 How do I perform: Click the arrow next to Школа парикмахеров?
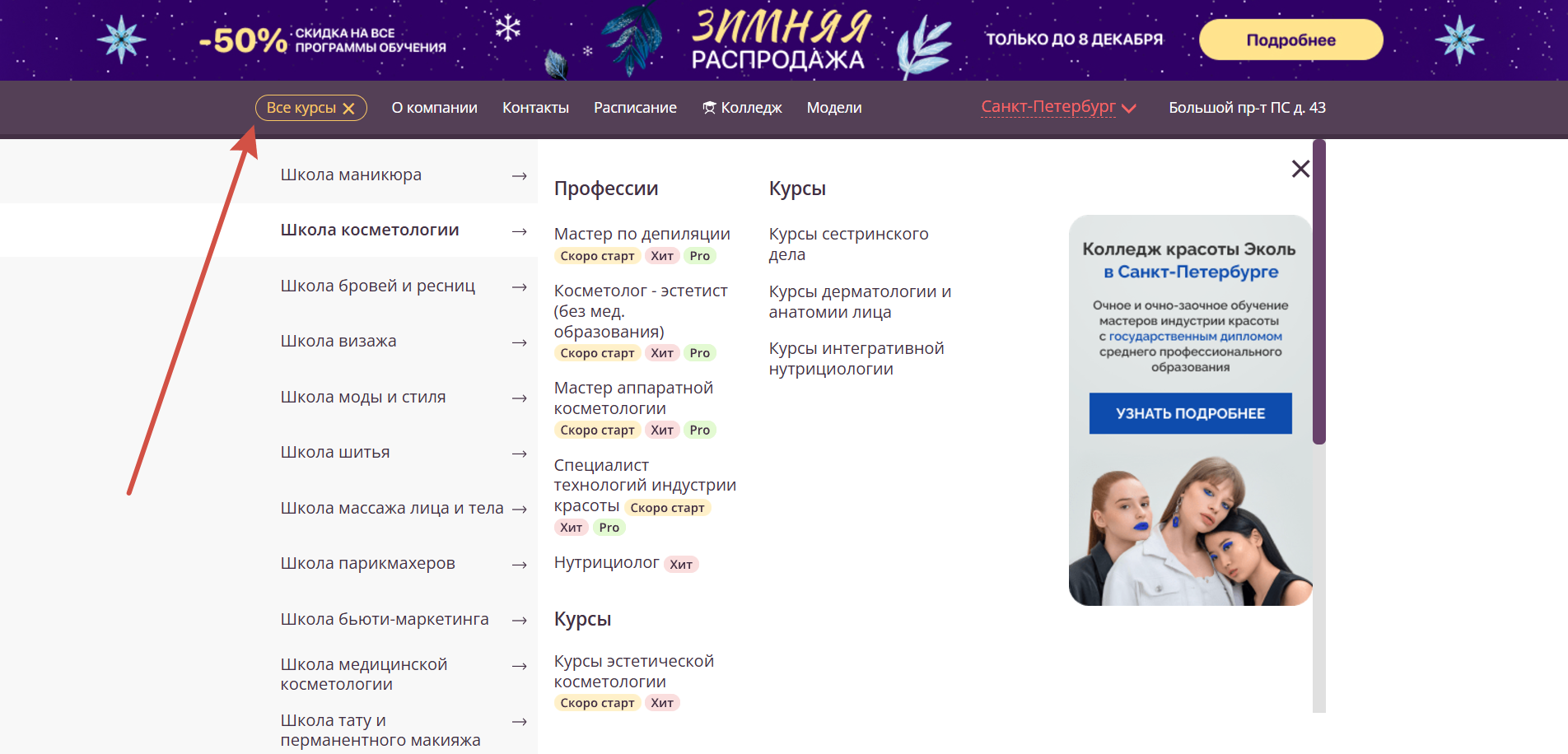click(x=519, y=565)
